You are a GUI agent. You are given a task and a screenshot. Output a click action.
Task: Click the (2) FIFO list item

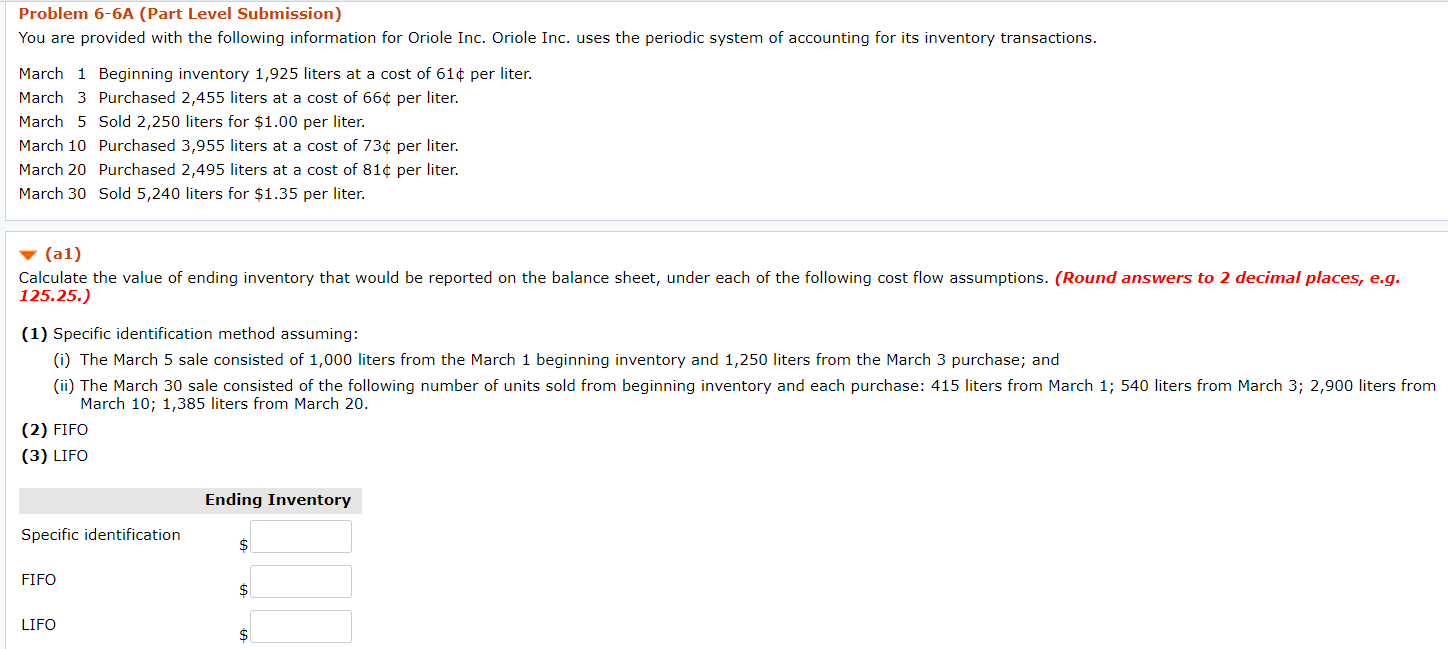click(54, 429)
